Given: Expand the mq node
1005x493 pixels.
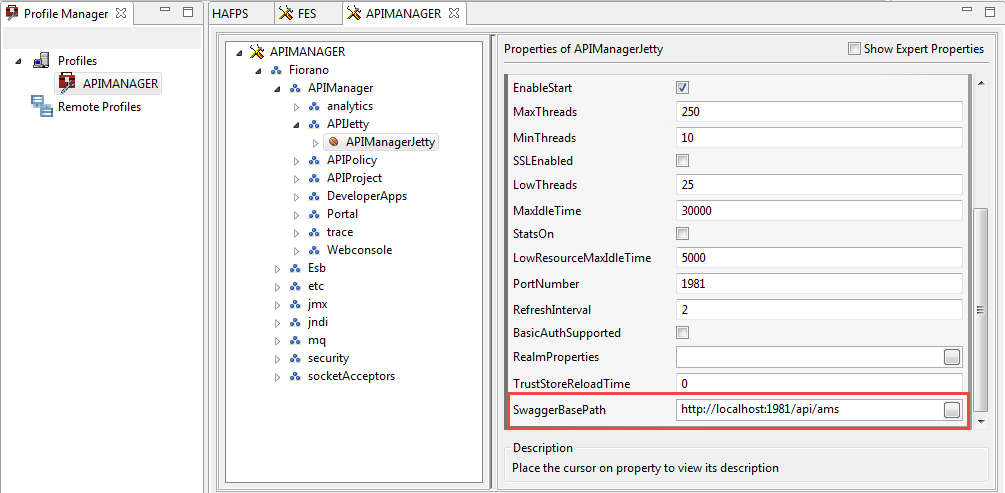Looking at the screenshot, I should (278, 341).
